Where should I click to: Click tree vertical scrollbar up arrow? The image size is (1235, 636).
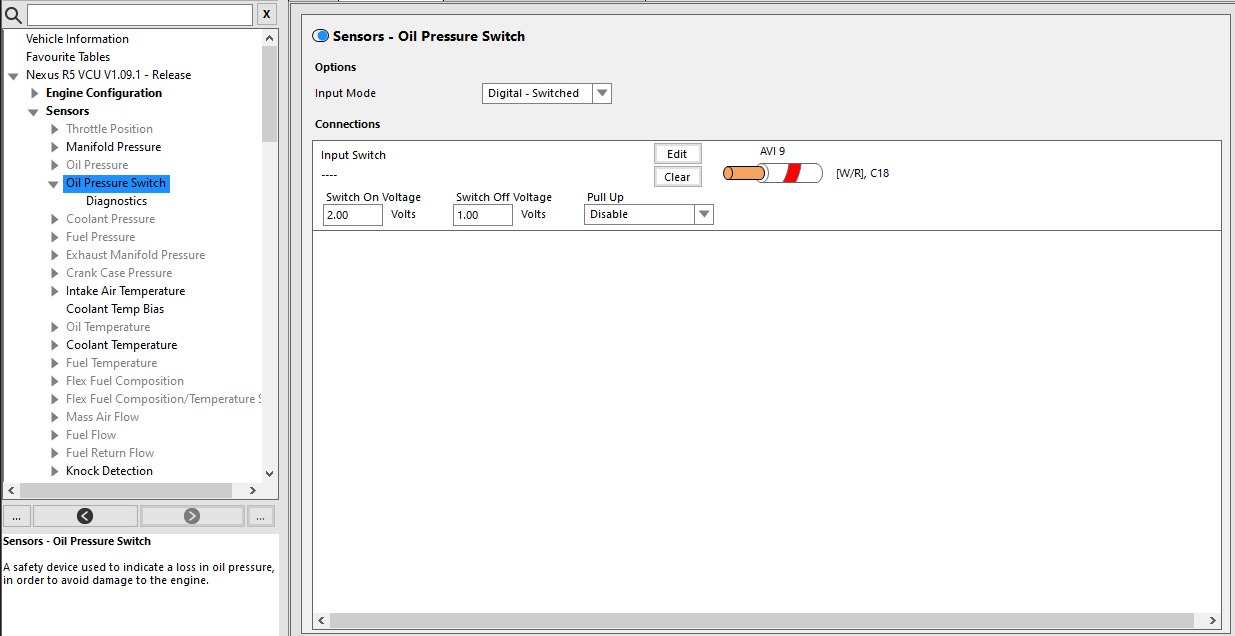click(x=269, y=38)
